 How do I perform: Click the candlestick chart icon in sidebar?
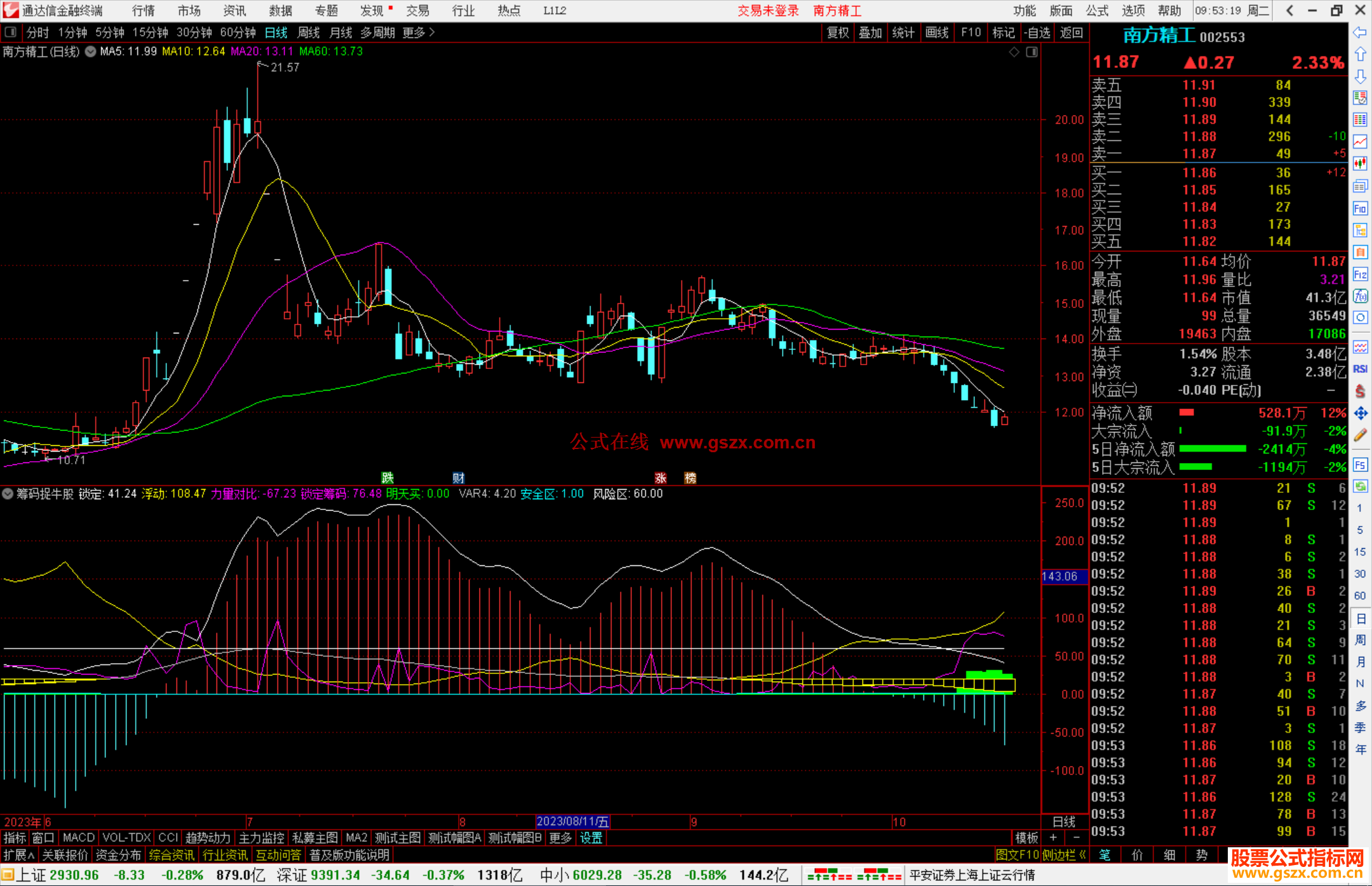1360,164
